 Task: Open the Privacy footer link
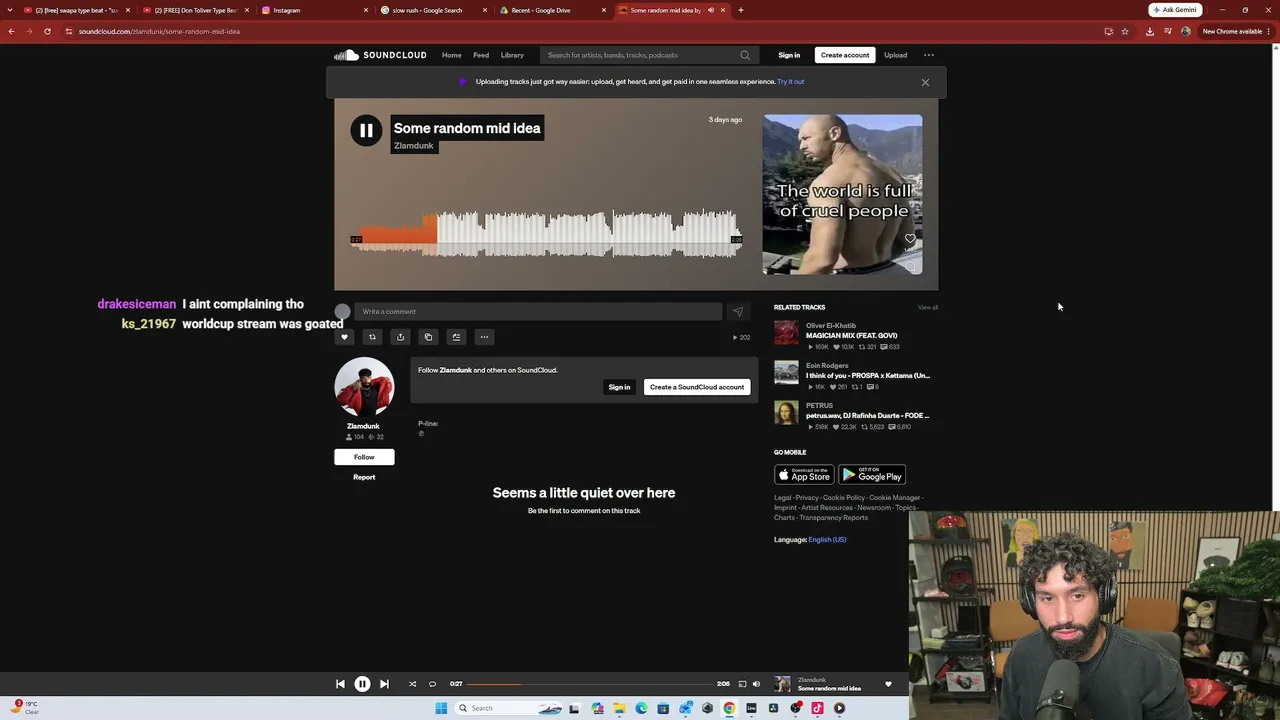[807, 498]
